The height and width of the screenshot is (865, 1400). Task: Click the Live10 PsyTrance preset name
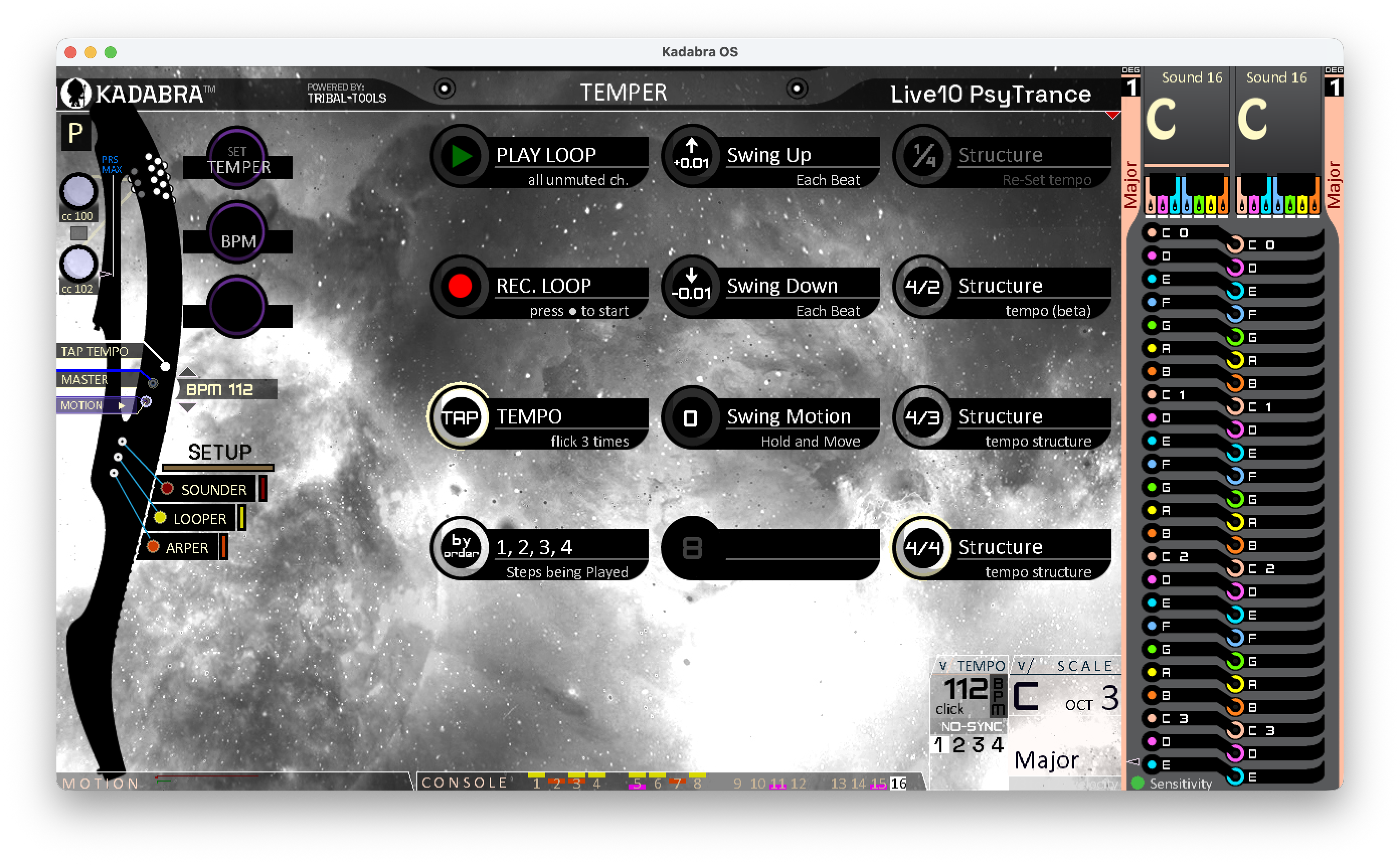pos(991,94)
